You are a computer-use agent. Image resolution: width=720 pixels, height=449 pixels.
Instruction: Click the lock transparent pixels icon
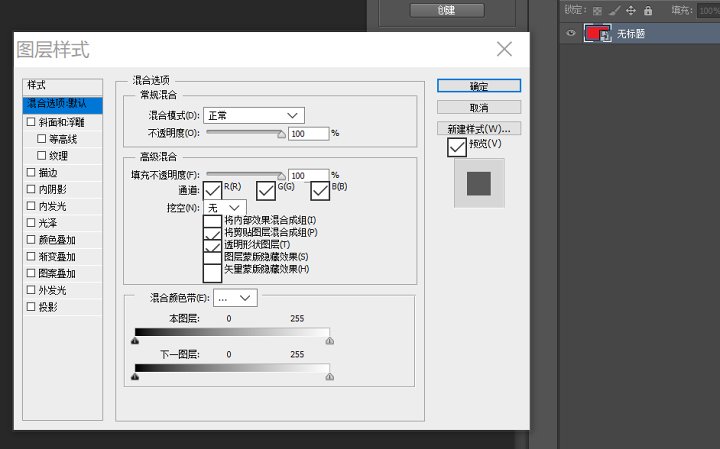click(x=598, y=10)
